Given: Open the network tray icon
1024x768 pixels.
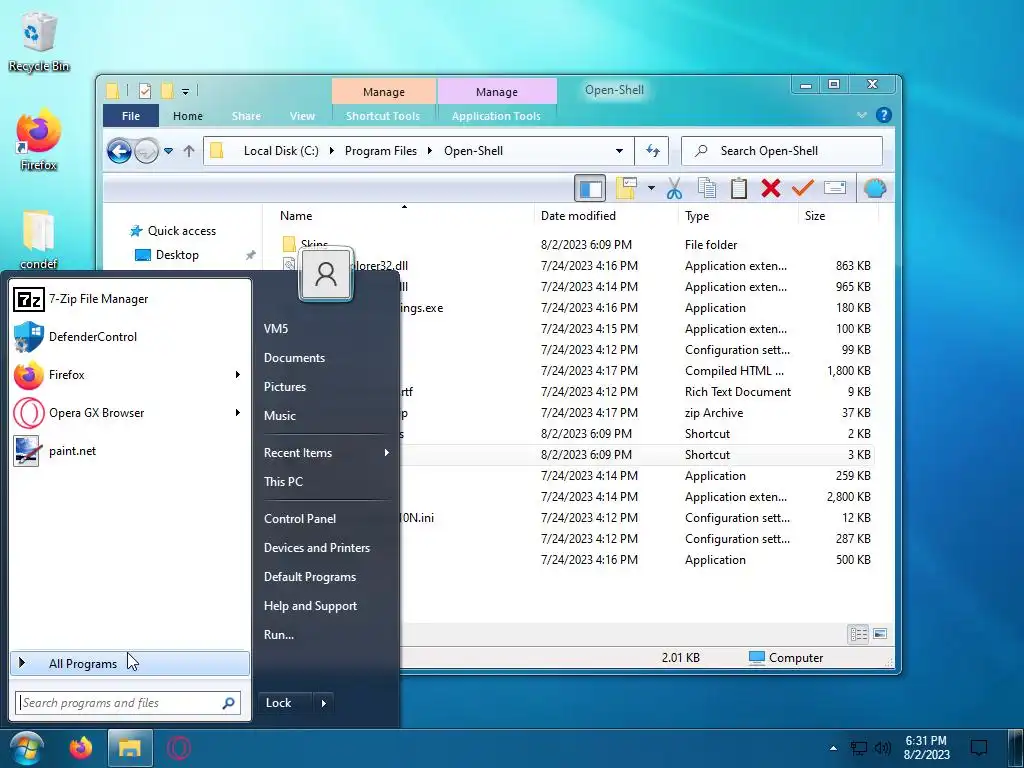Looking at the screenshot, I should (x=858, y=748).
